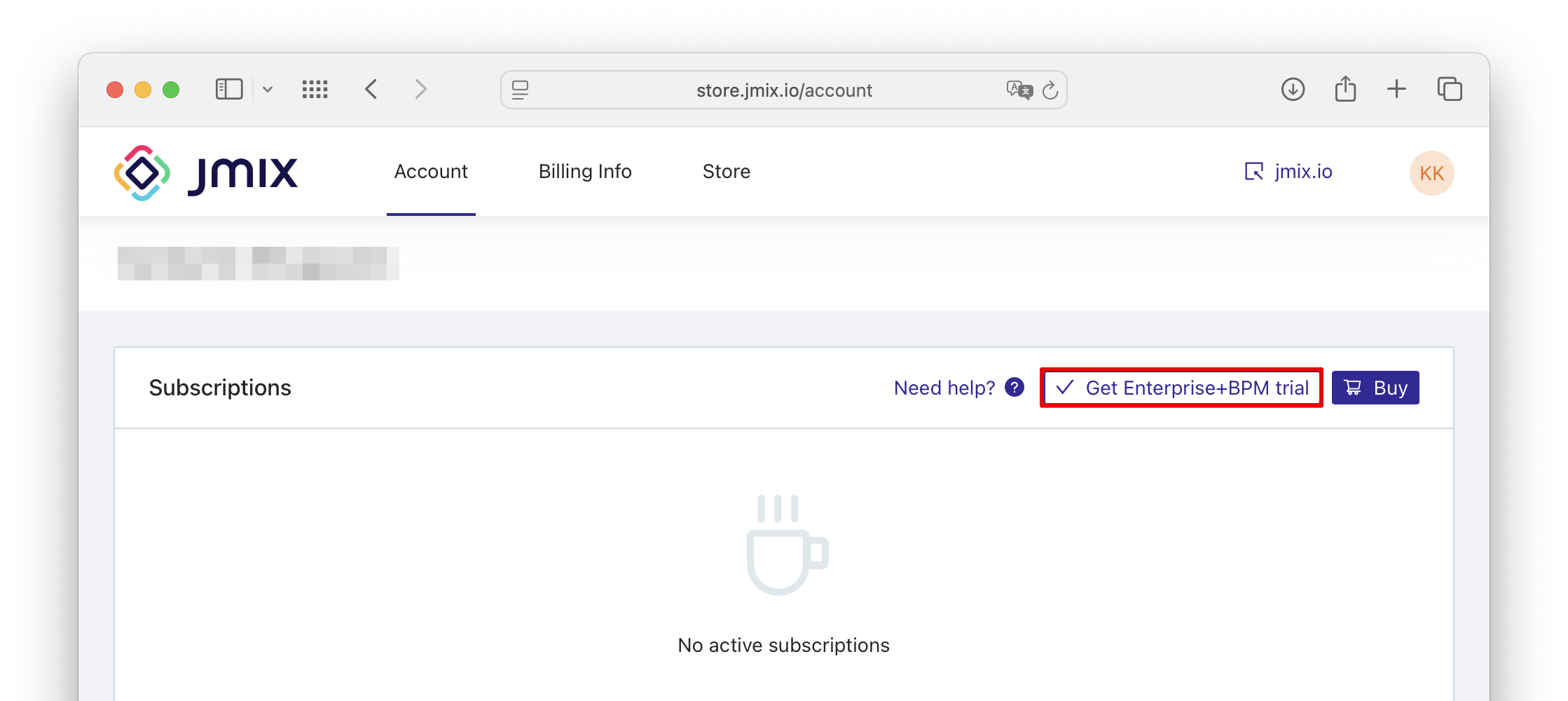
Task: Open the Need help? link
Action: [x=944, y=387]
